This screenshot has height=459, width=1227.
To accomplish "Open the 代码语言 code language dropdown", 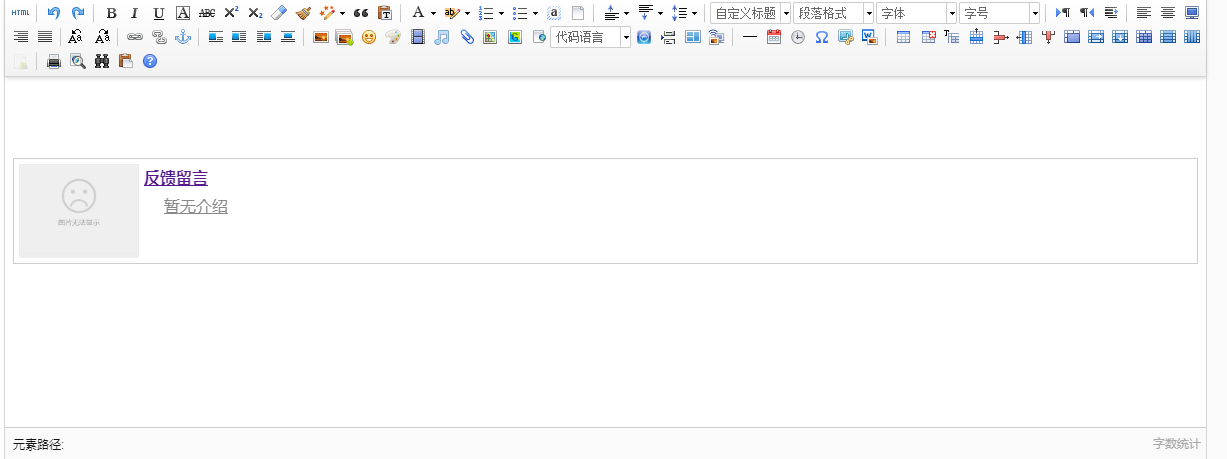I will click(590, 37).
